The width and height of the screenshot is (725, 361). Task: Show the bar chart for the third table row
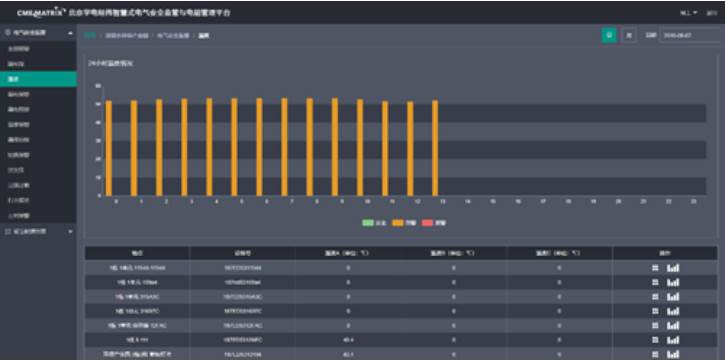(x=673, y=297)
